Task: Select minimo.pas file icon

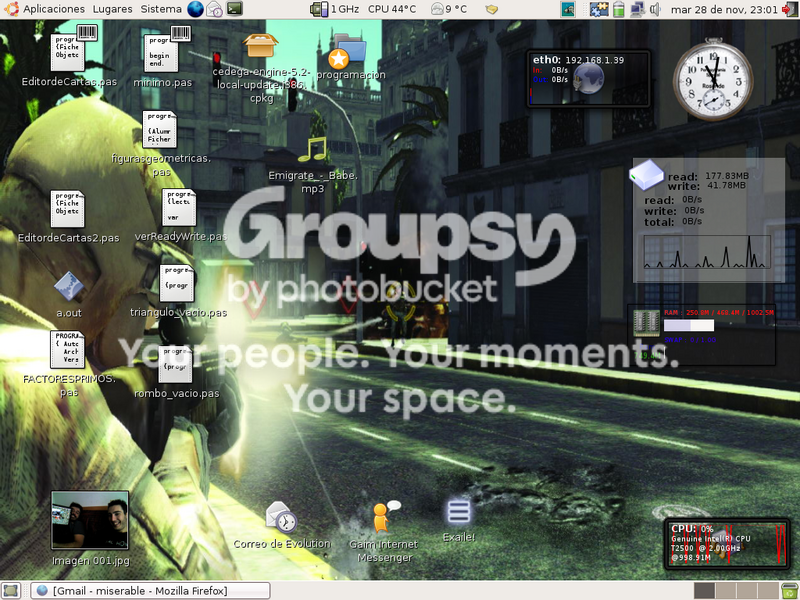Action: click(163, 56)
